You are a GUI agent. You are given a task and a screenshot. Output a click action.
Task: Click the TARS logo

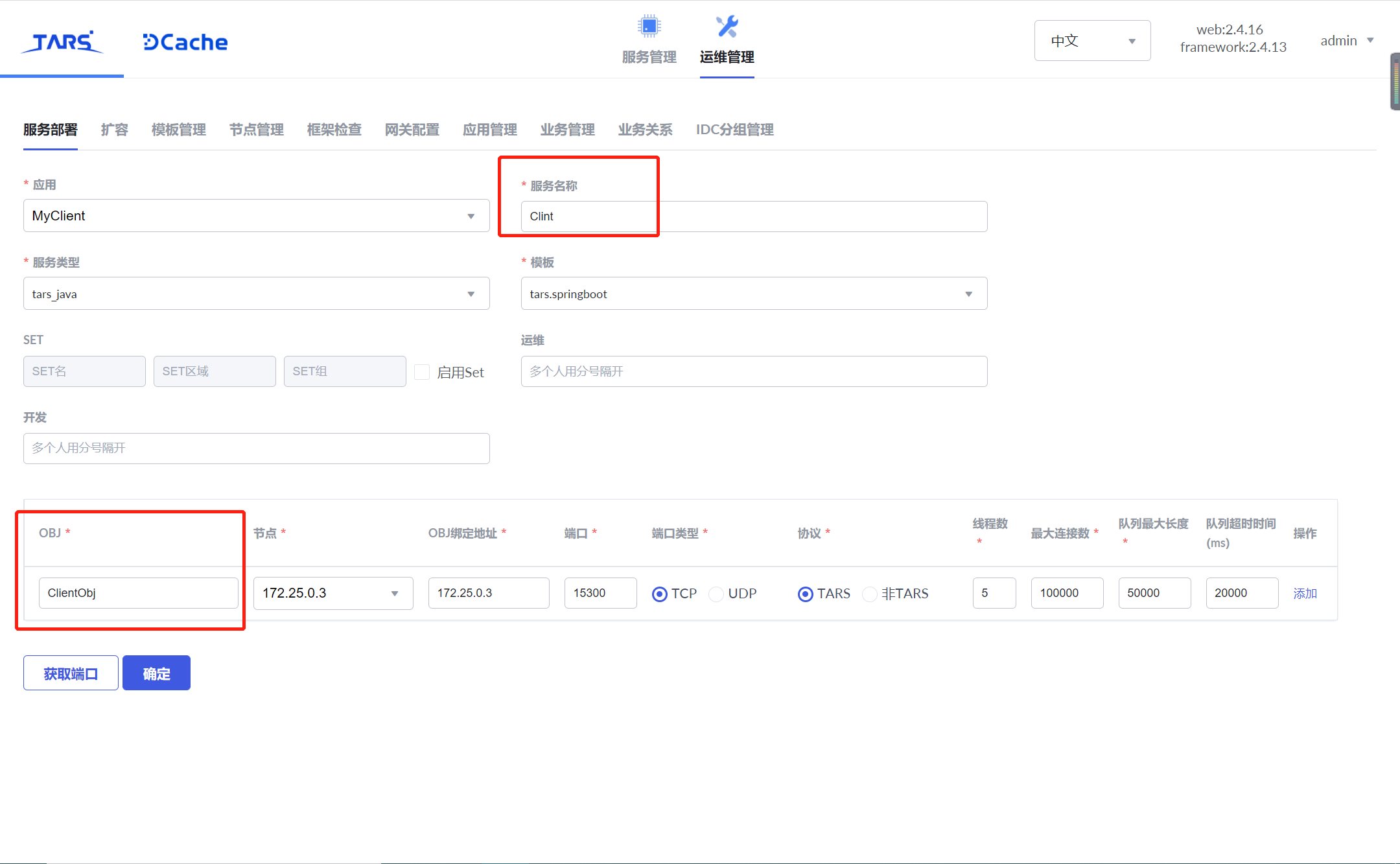(x=62, y=41)
